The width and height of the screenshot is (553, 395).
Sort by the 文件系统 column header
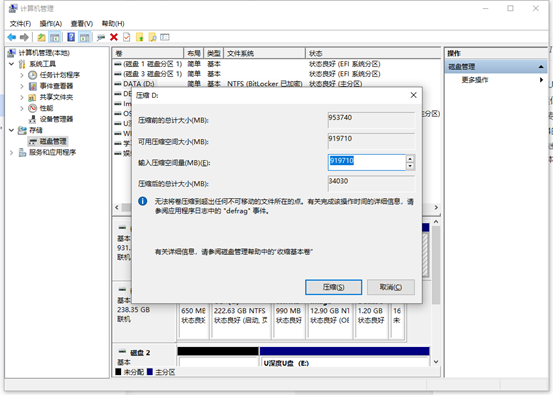pos(265,53)
